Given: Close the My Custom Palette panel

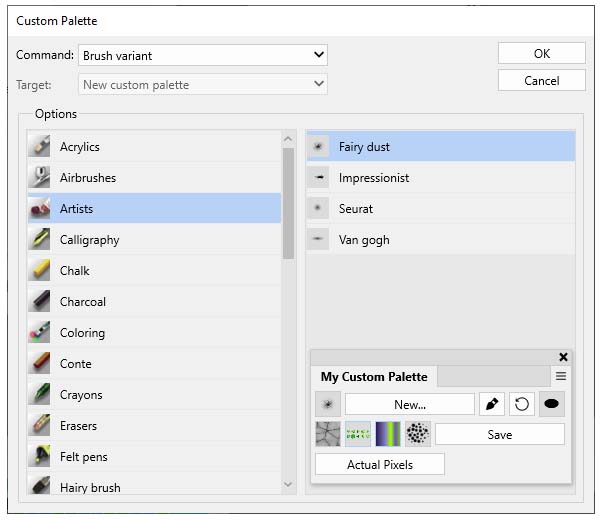Looking at the screenshot, I should pyautogui.click(x=563, y=357).
